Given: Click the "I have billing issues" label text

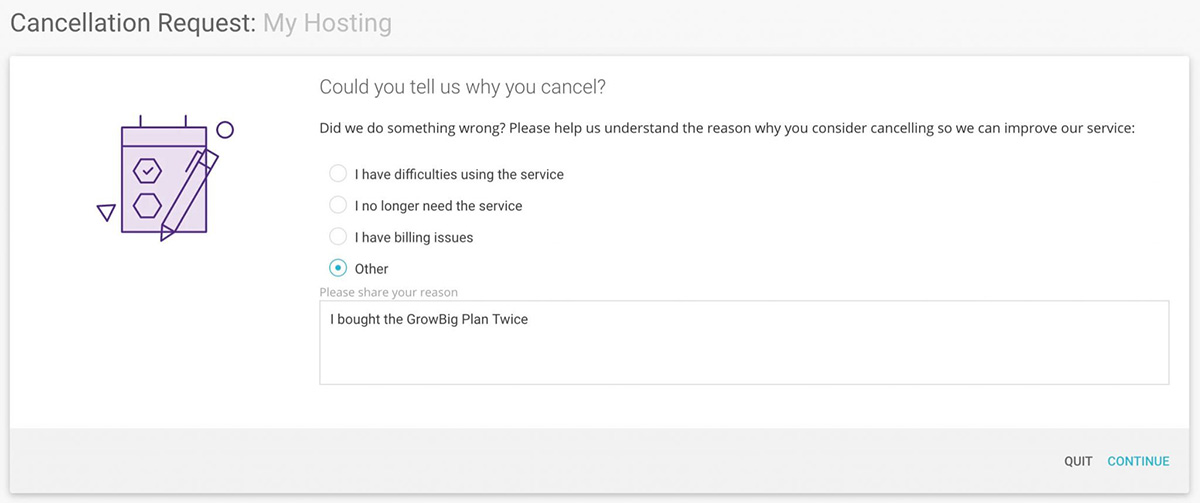Looking at the screenshot, I should pos(414,238).
